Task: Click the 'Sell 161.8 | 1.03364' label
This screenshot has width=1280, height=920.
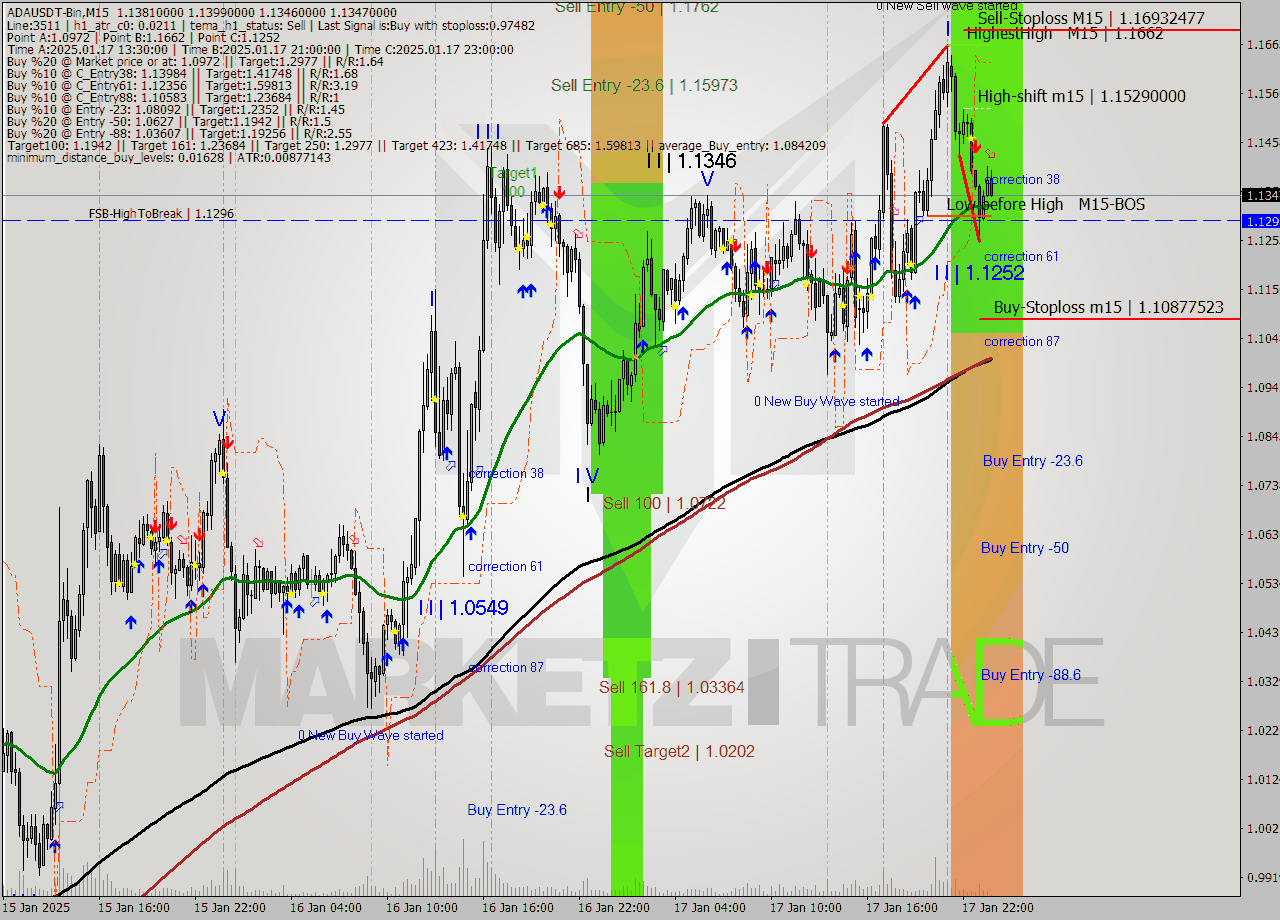Action: (672, 687)
